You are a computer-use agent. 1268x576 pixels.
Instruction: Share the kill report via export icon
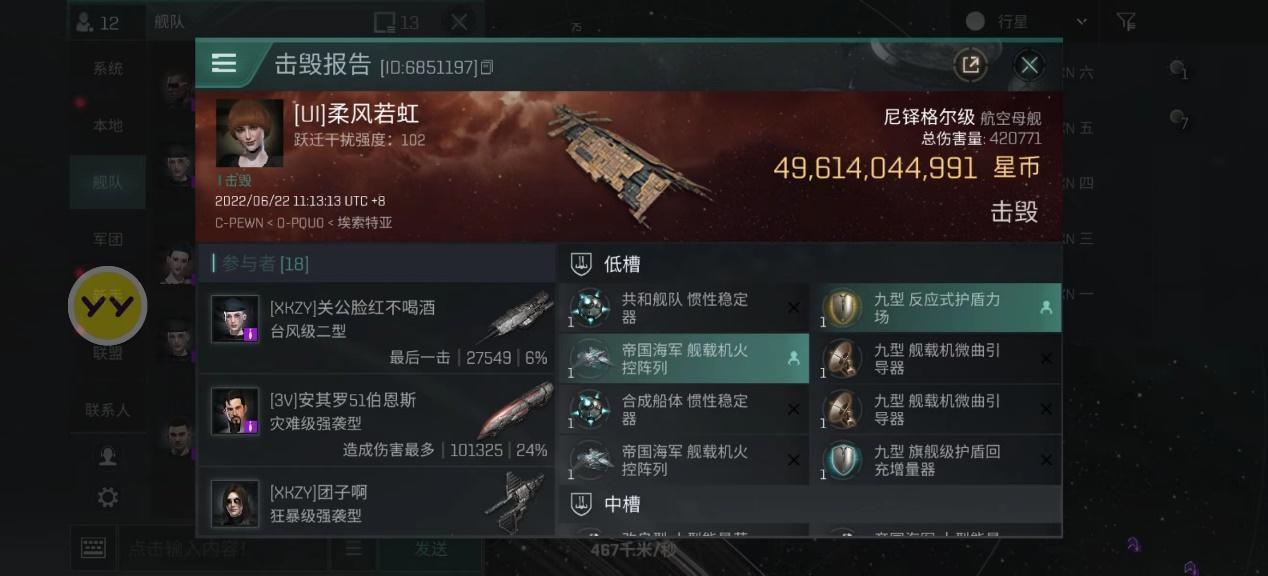click(x=969, y=65)
